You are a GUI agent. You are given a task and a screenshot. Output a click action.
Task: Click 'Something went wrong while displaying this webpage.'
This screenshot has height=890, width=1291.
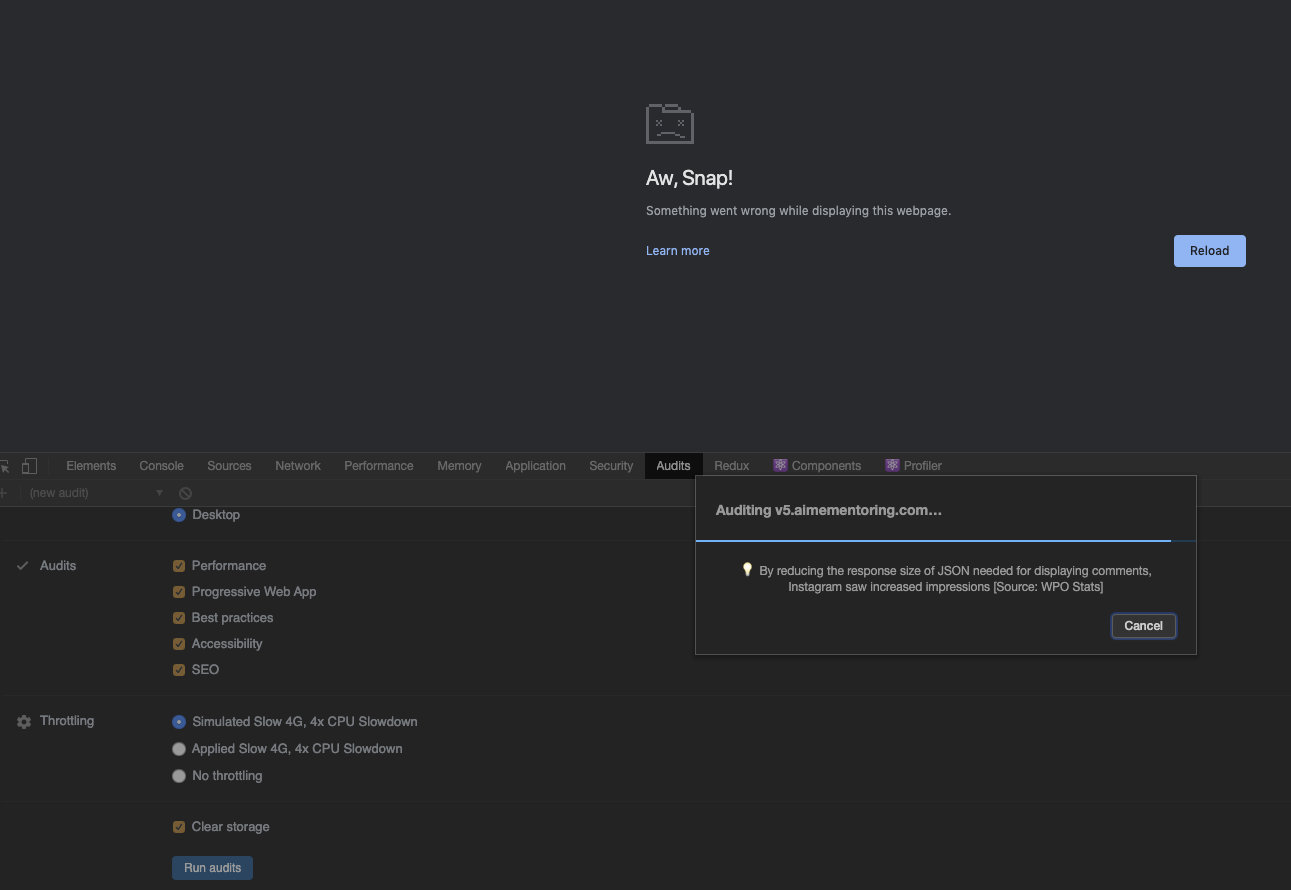pyautogui.click(x=798, y=211)
